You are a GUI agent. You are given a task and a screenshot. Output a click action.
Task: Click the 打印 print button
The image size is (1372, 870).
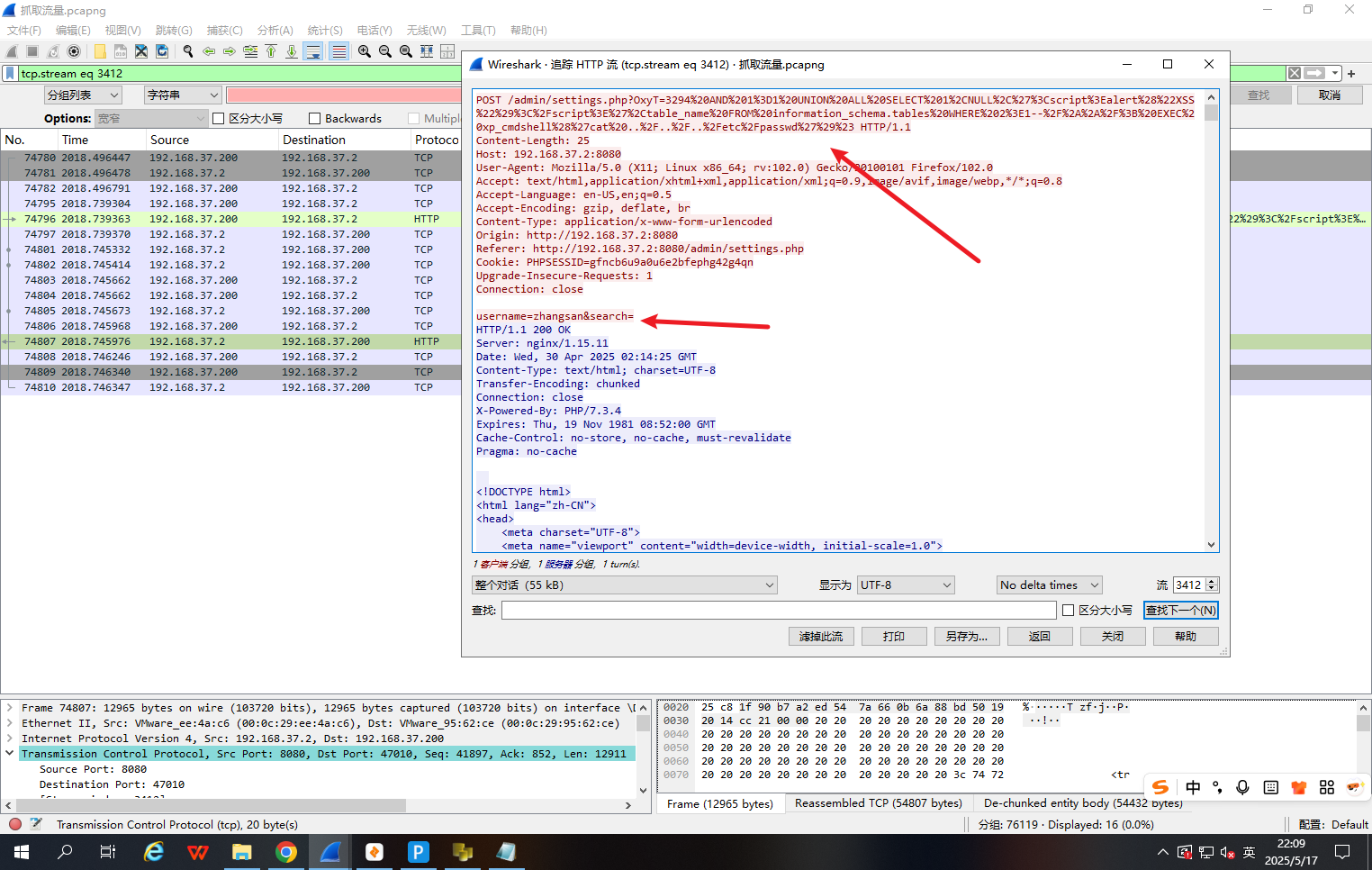coord(894,637)
